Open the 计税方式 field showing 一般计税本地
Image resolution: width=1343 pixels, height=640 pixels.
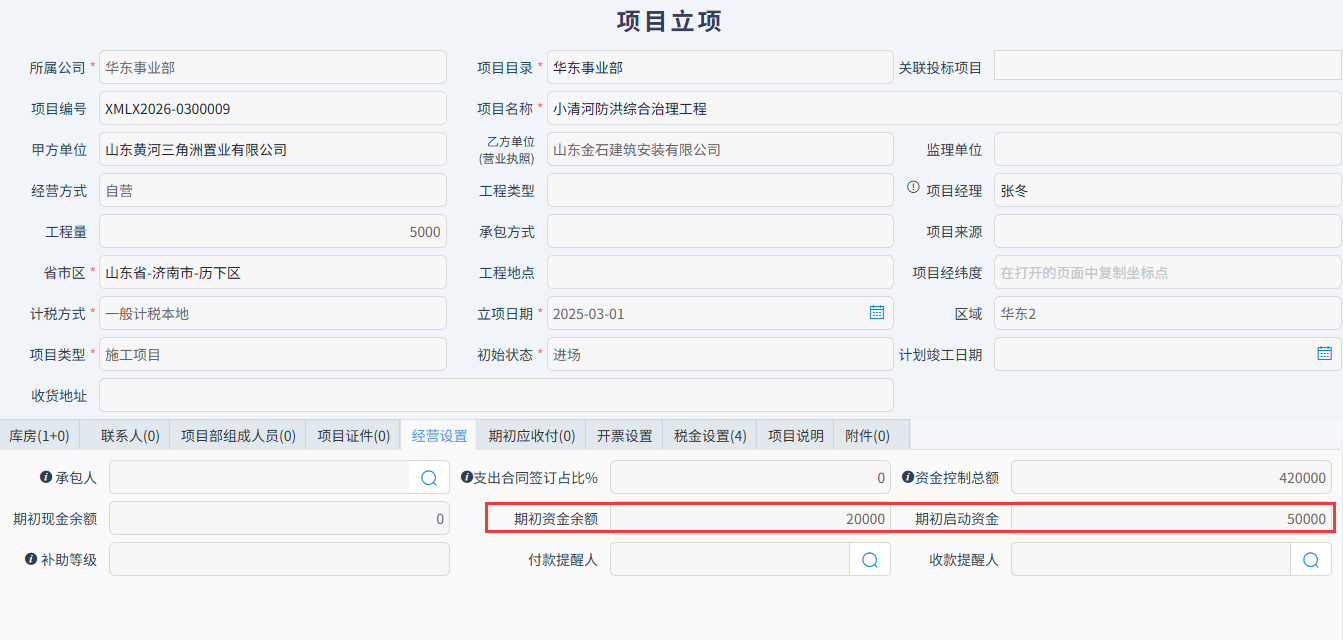coord(273,313)
